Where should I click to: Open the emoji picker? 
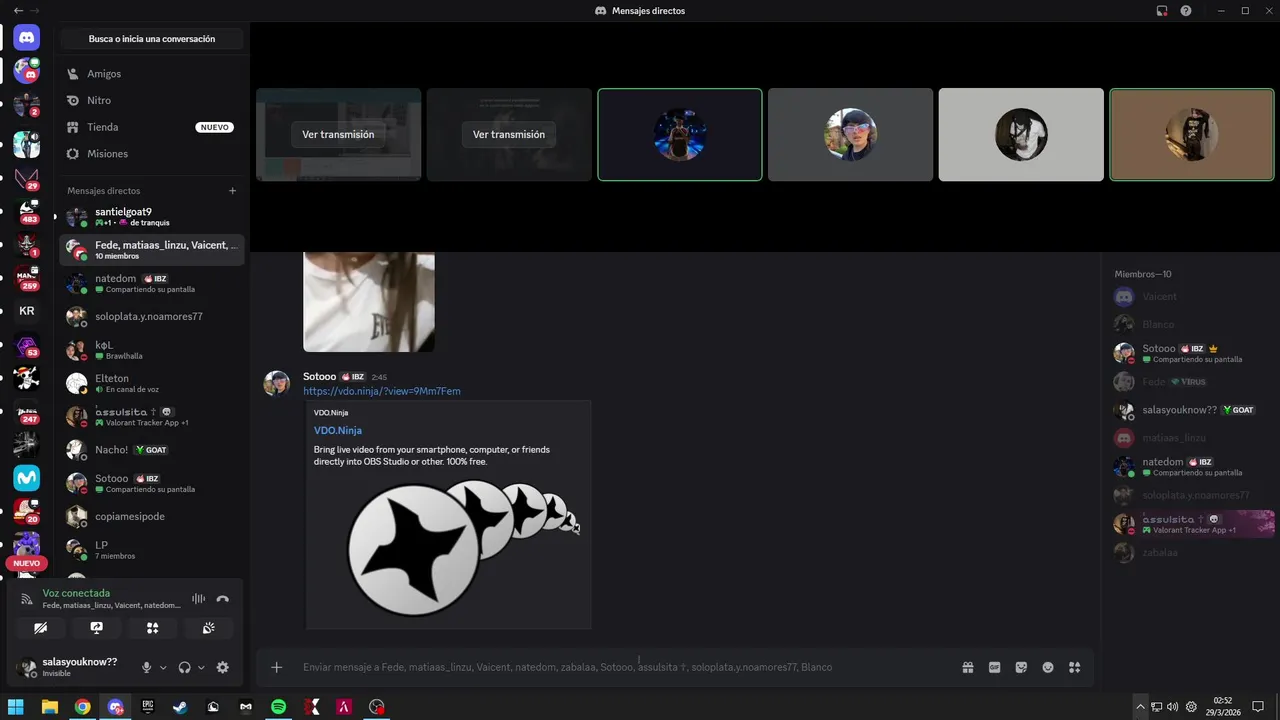[1048, 667]
